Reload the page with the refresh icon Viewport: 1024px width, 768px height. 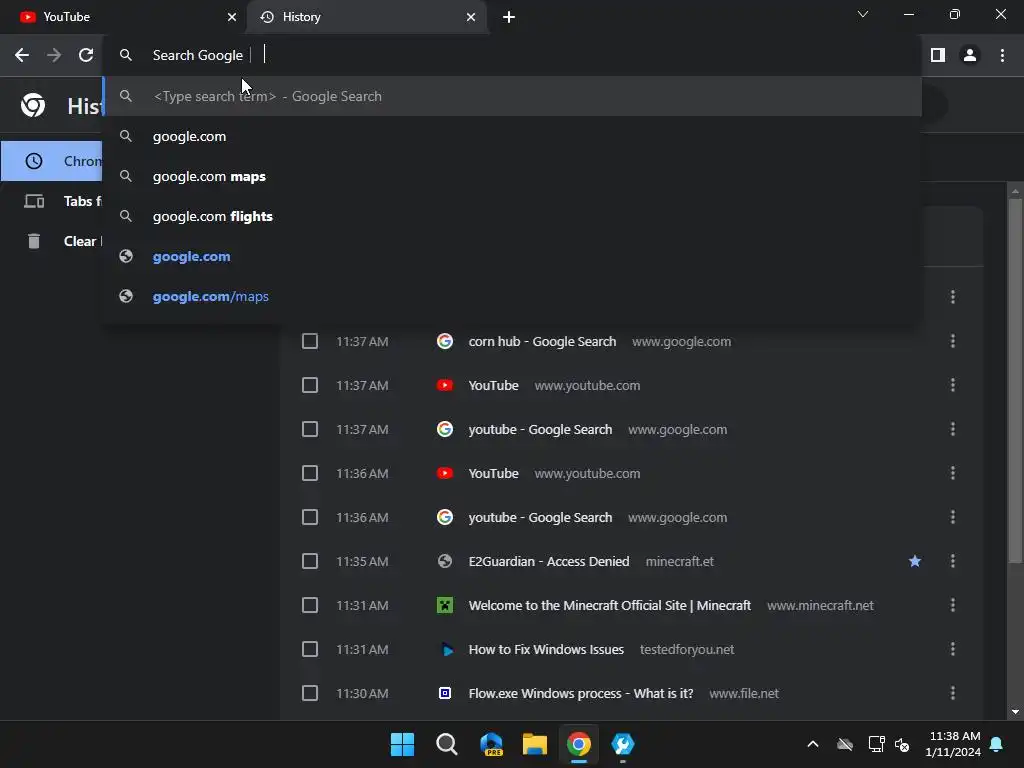click(x=86, y=55)
